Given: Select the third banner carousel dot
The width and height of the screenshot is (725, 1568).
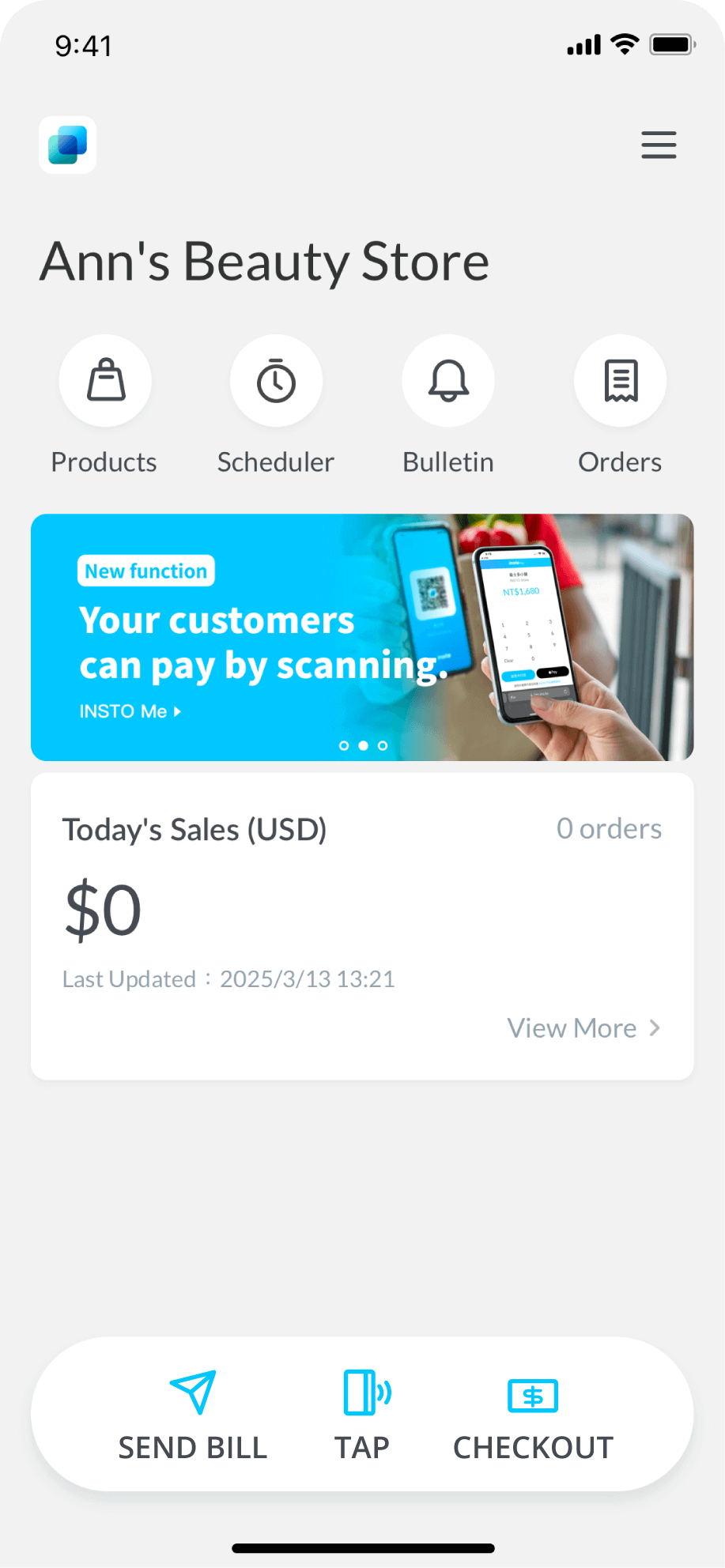Looking at the screenshot, I should 383,745.
